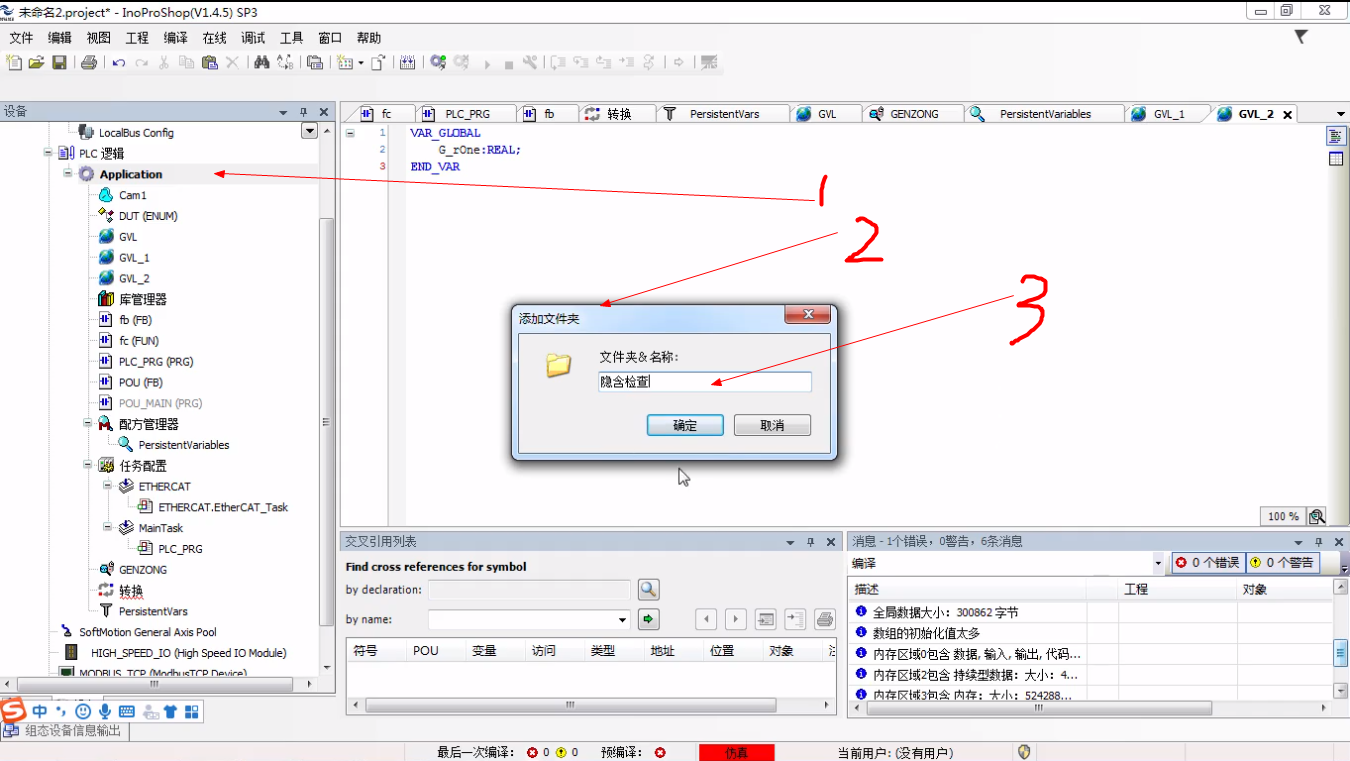The width and height of the screenshot is (1350, 761).
Task: Click the Undo arrow icon
Action: (119, 62)
